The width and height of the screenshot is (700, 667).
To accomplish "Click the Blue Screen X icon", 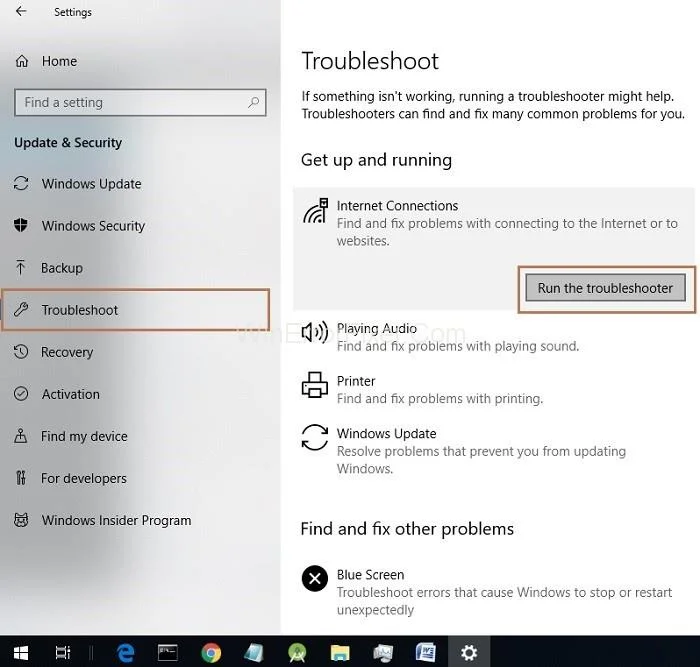I will click(x=315, y=579).
